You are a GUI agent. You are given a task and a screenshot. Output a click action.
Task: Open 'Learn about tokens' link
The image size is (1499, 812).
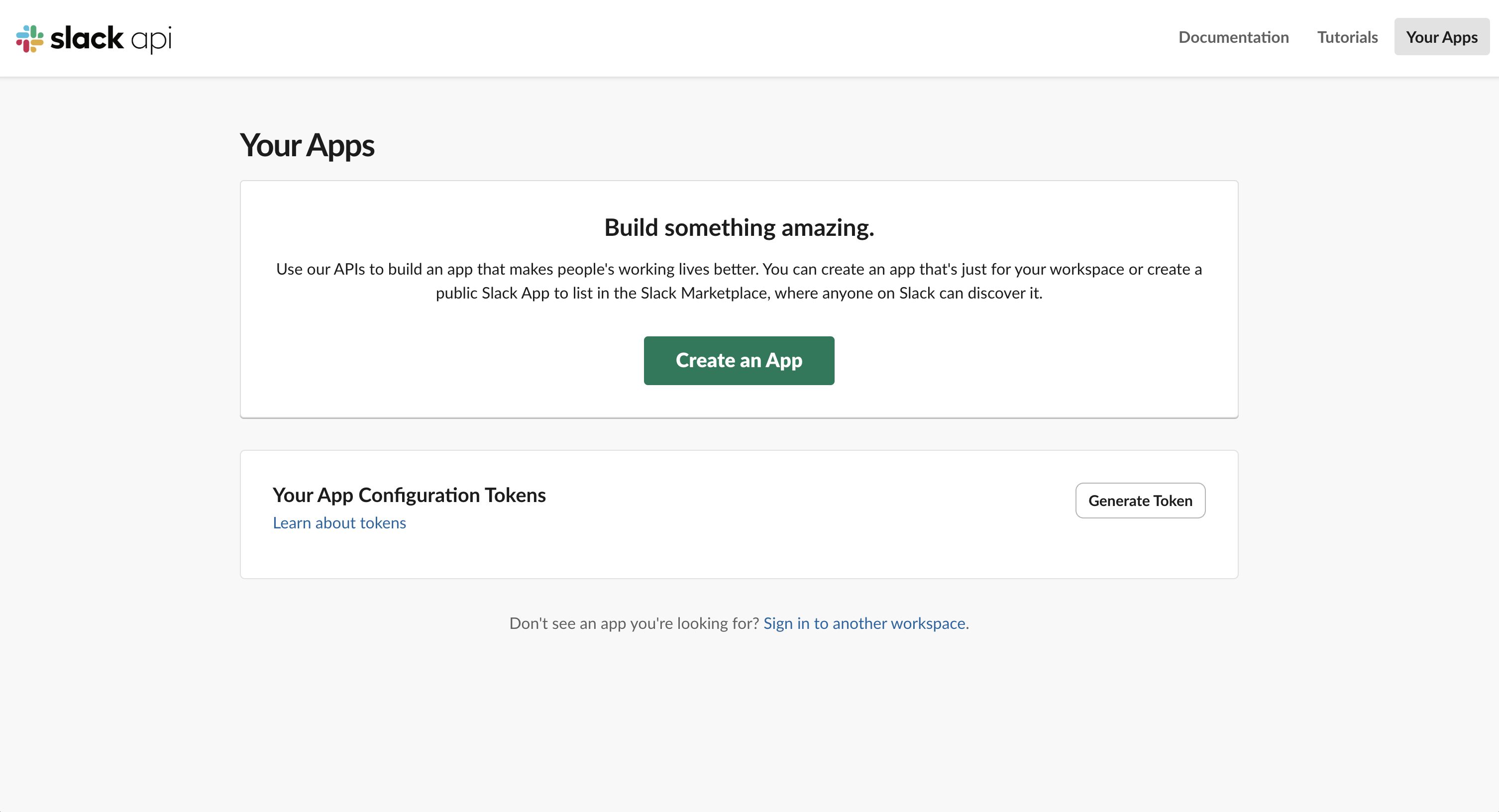tap(339, 522)
